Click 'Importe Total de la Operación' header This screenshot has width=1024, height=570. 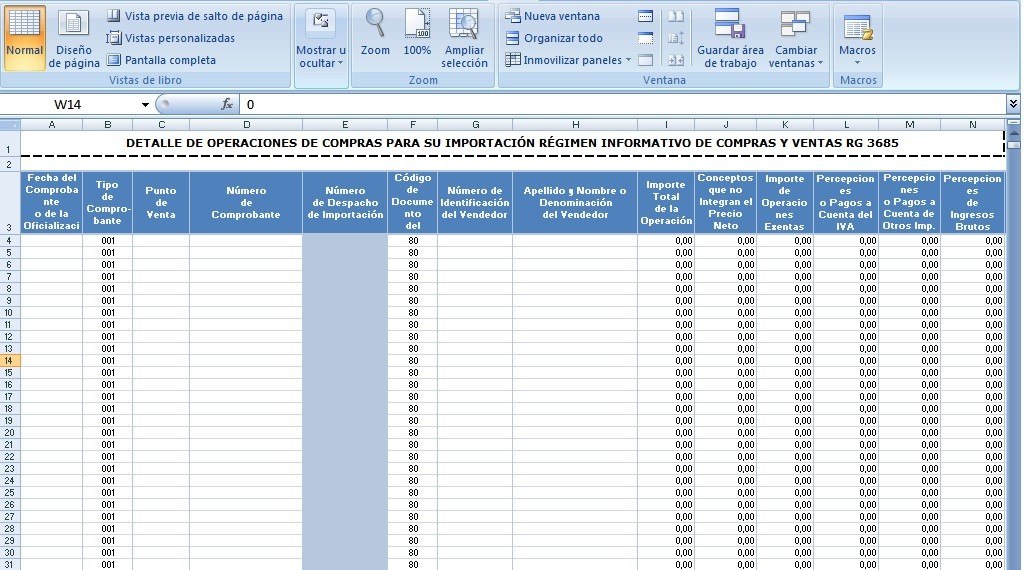coord(666,202)
